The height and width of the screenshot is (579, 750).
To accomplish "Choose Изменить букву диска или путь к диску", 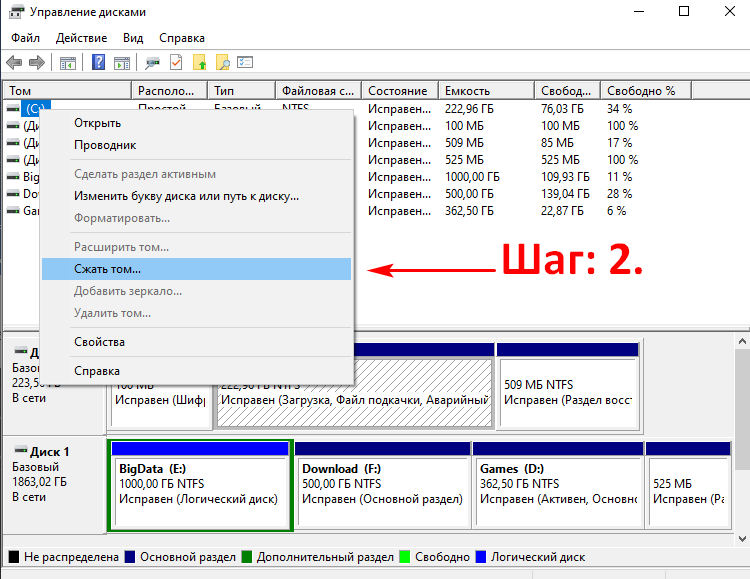I will (196, 196).
